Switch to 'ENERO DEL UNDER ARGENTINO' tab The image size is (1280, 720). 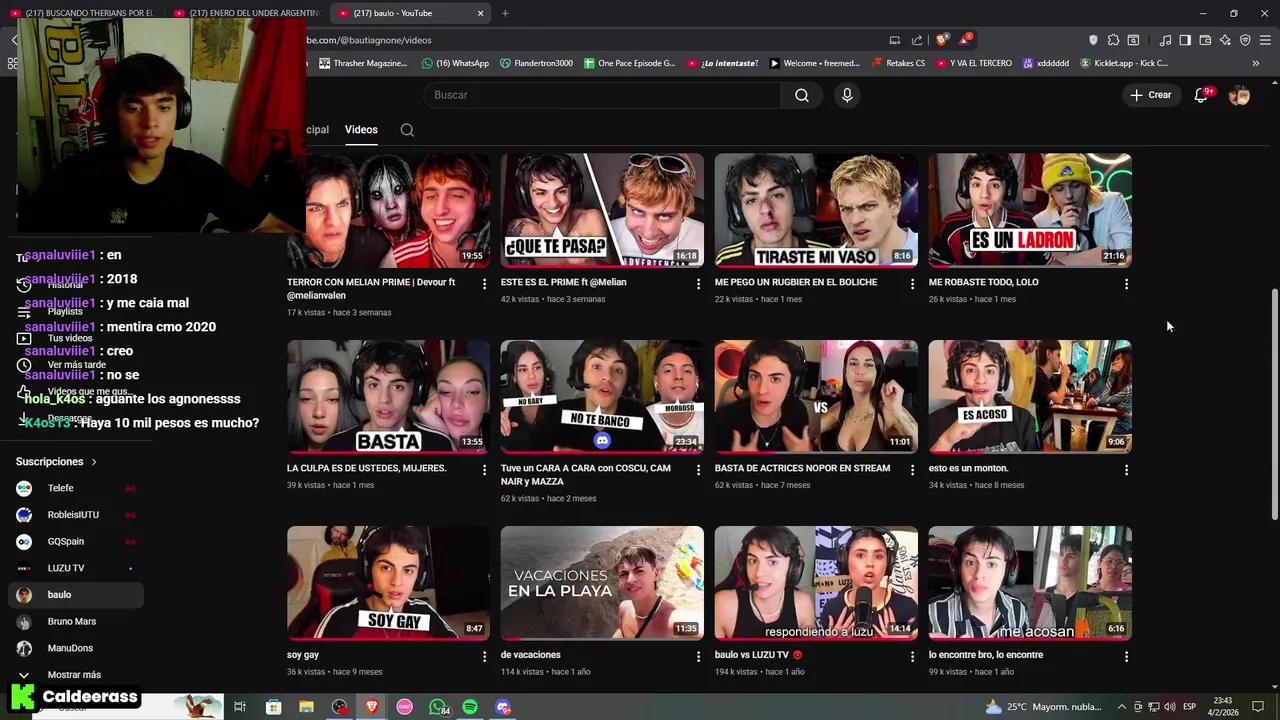[x=246, y=13]
